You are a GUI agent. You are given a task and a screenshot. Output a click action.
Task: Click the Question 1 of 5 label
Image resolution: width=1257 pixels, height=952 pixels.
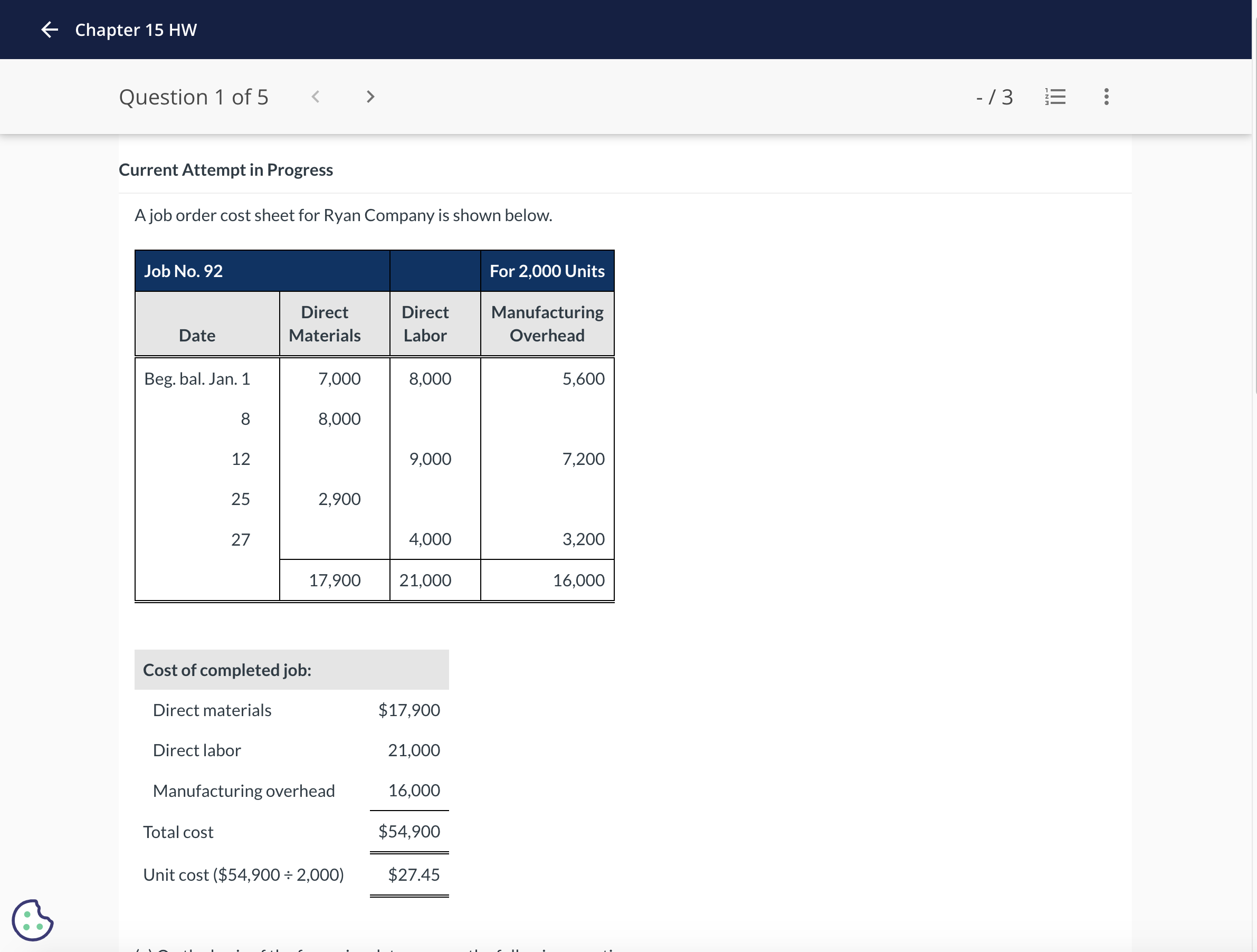click(194, 97)
